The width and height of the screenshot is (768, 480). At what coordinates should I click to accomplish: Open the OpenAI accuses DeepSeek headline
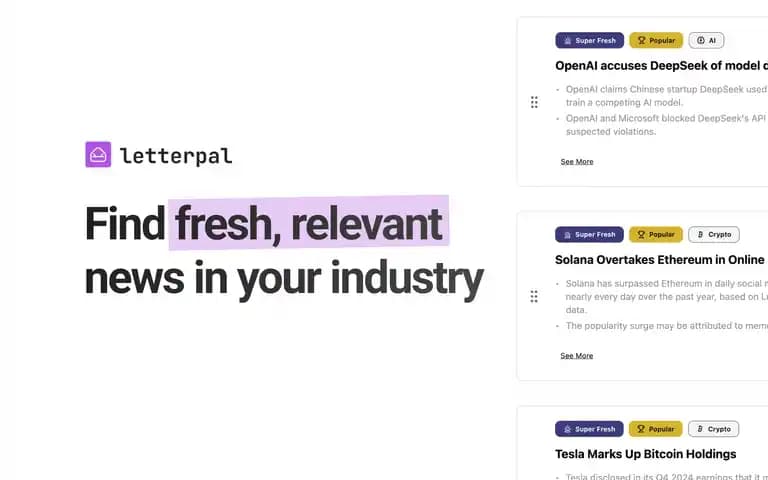[x=661, y=66]
